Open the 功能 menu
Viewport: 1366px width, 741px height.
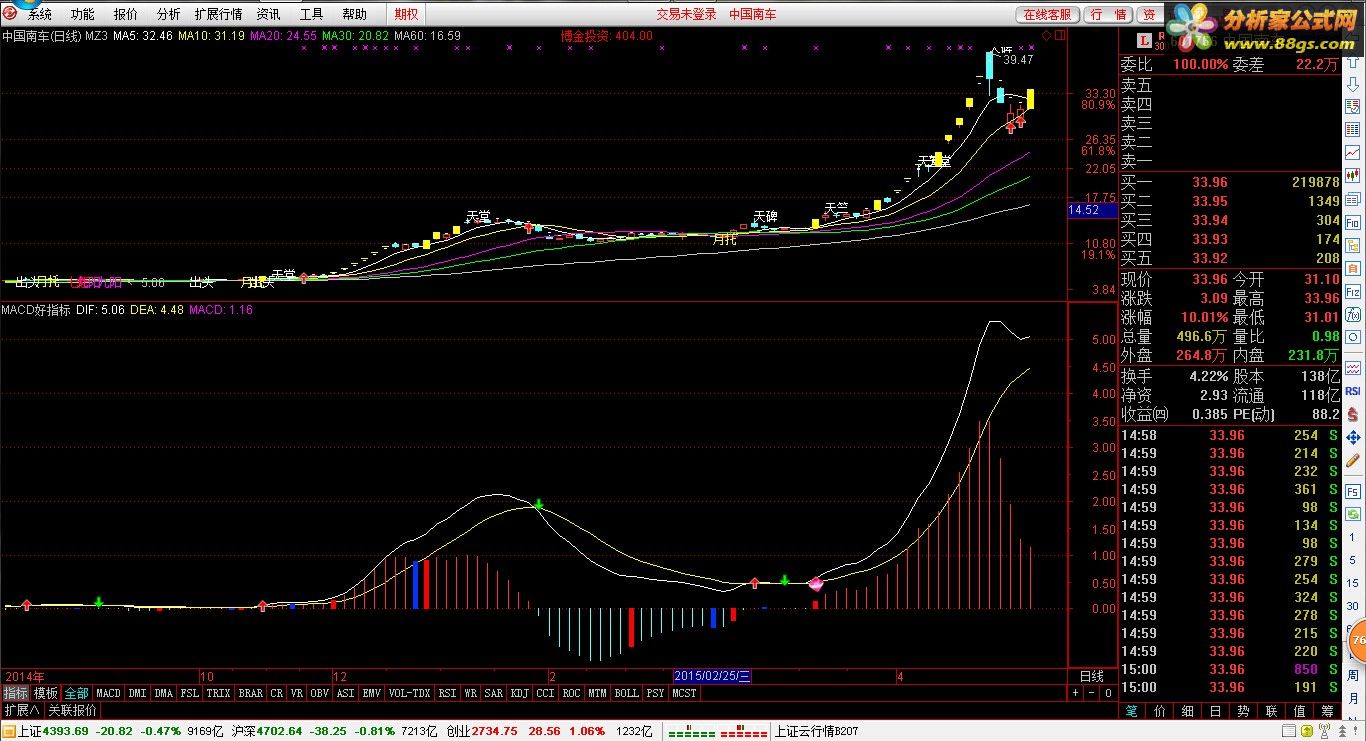[x=83, y=14]
